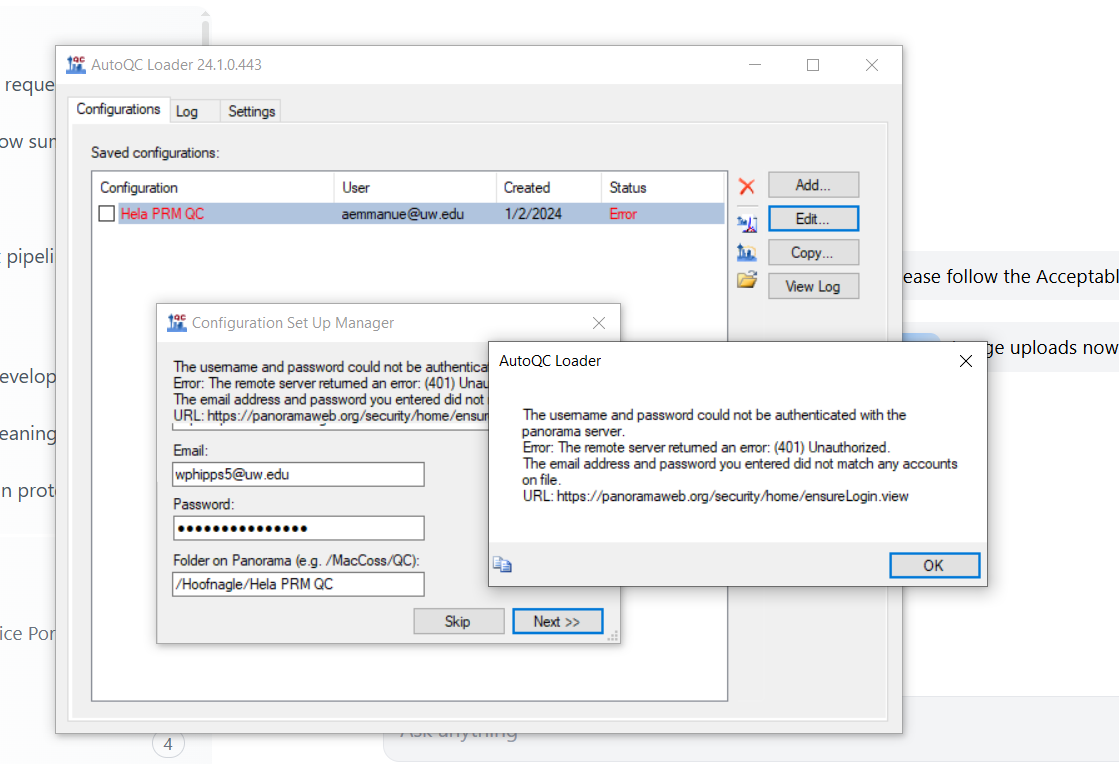
Task: Open the Settings tab
Action: pyautogui.click(x=251, y=111)
